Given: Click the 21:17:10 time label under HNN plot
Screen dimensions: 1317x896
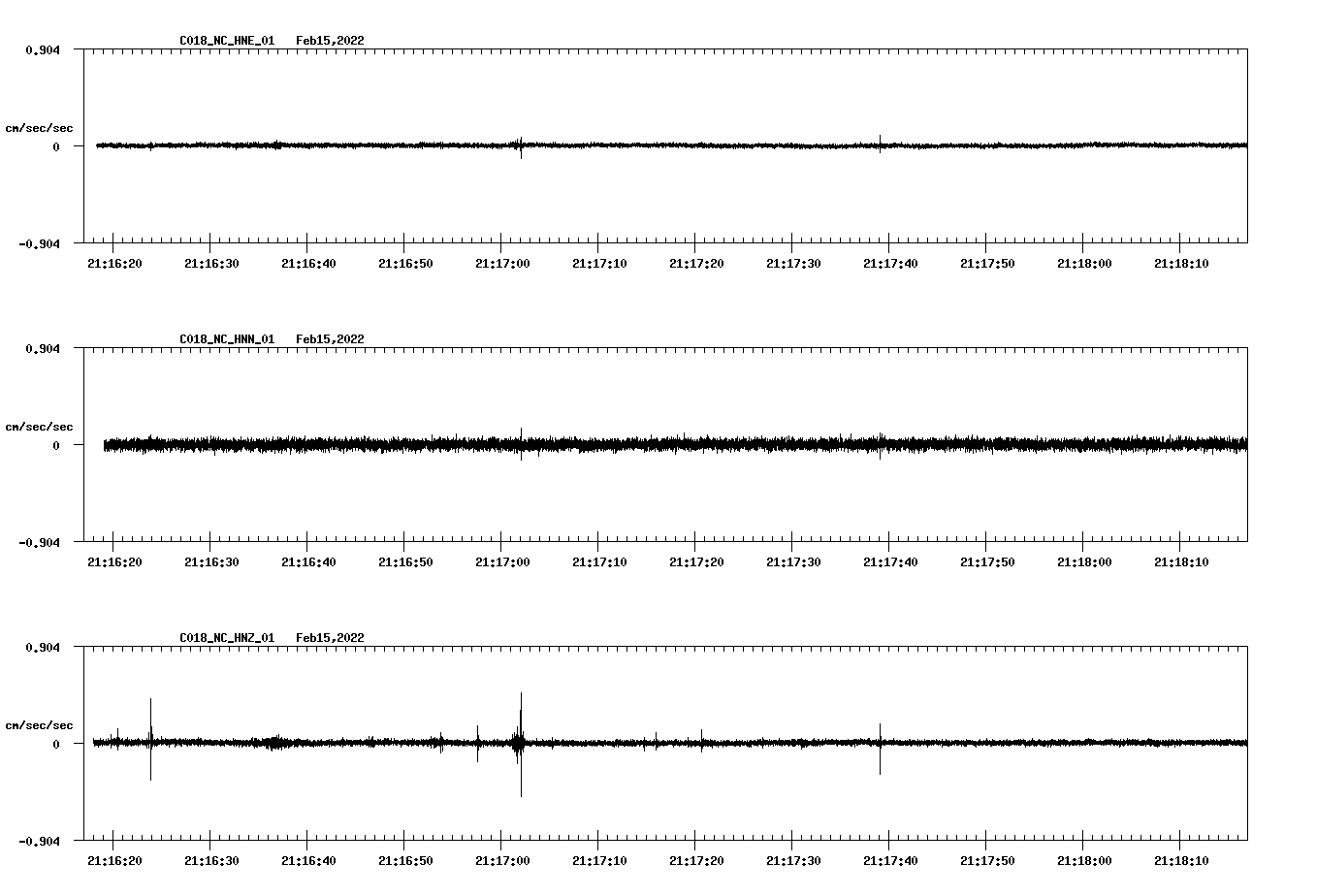Looking at the screenshot, I should 599,562.
